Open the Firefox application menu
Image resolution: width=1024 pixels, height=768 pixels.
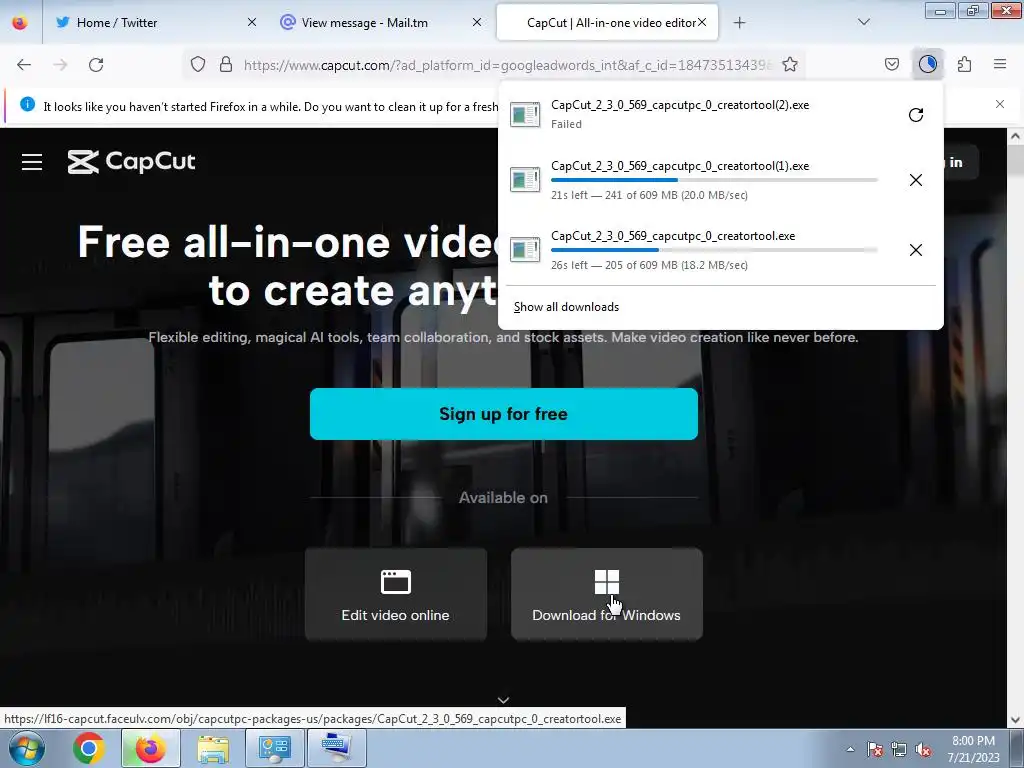[x=1000, y=64]
